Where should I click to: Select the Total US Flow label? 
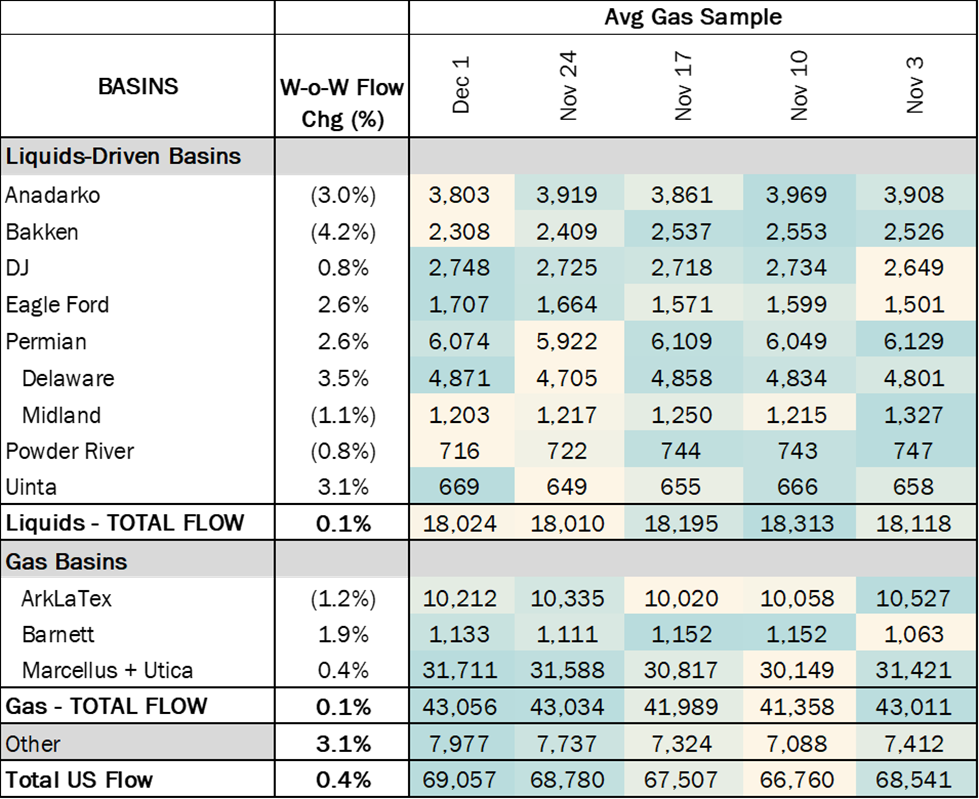(x=79, y=780)
